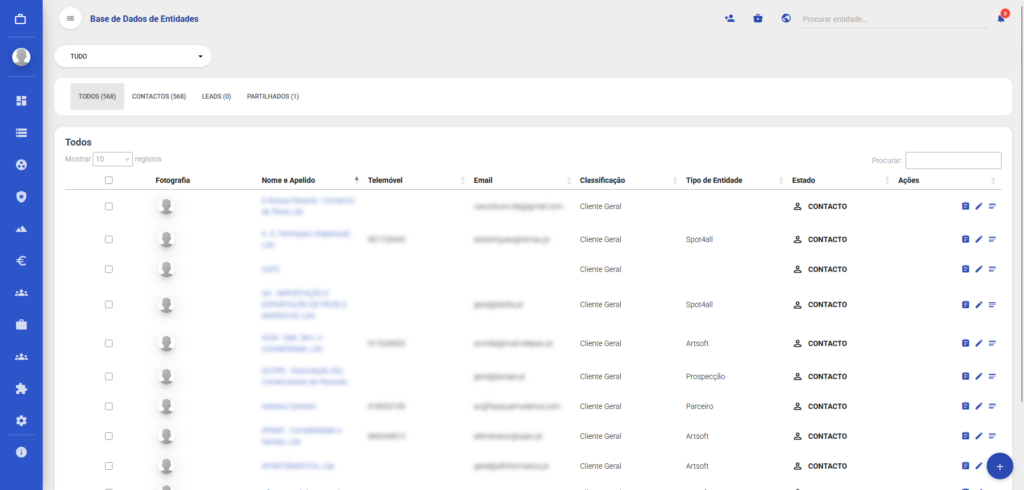Click the Prospecção entity type cell
The image size is (1024, 490).
tap(705, 376)
